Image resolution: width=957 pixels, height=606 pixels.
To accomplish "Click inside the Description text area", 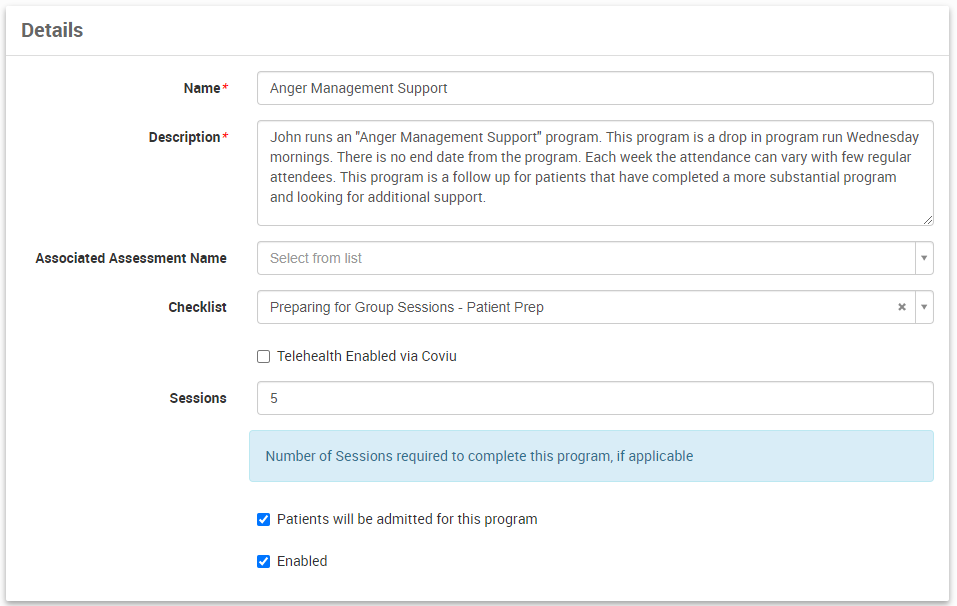I will coord(595,173).
